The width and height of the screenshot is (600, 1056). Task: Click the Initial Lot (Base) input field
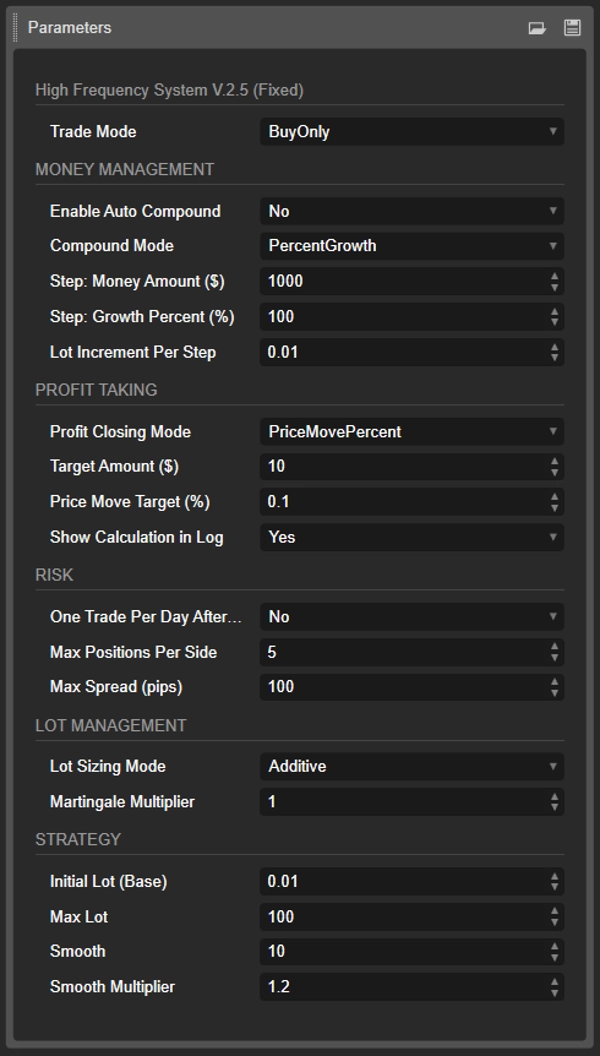(x=400, y=881)
